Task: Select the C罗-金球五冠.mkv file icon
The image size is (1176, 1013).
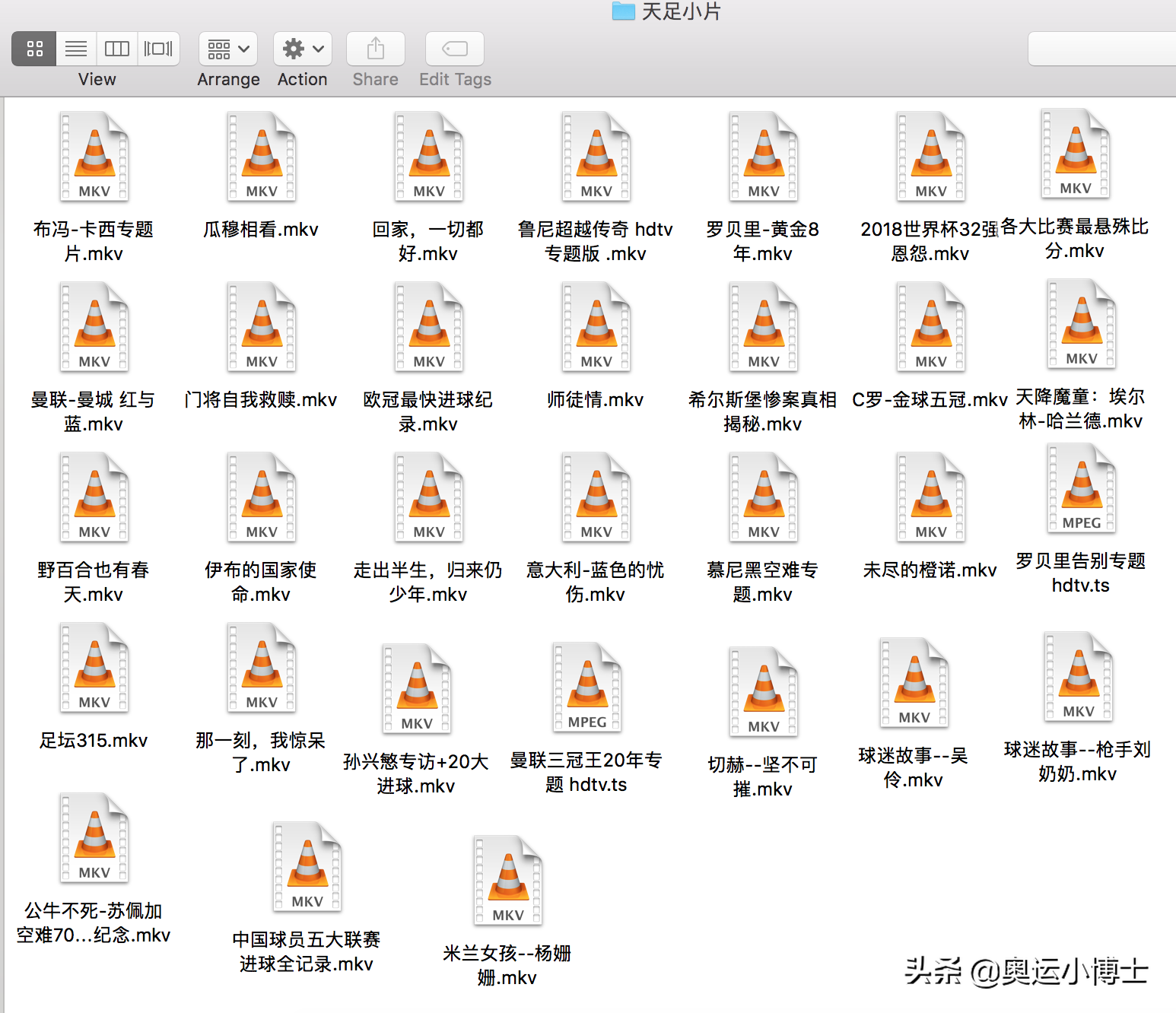Action: click(931, 327)
